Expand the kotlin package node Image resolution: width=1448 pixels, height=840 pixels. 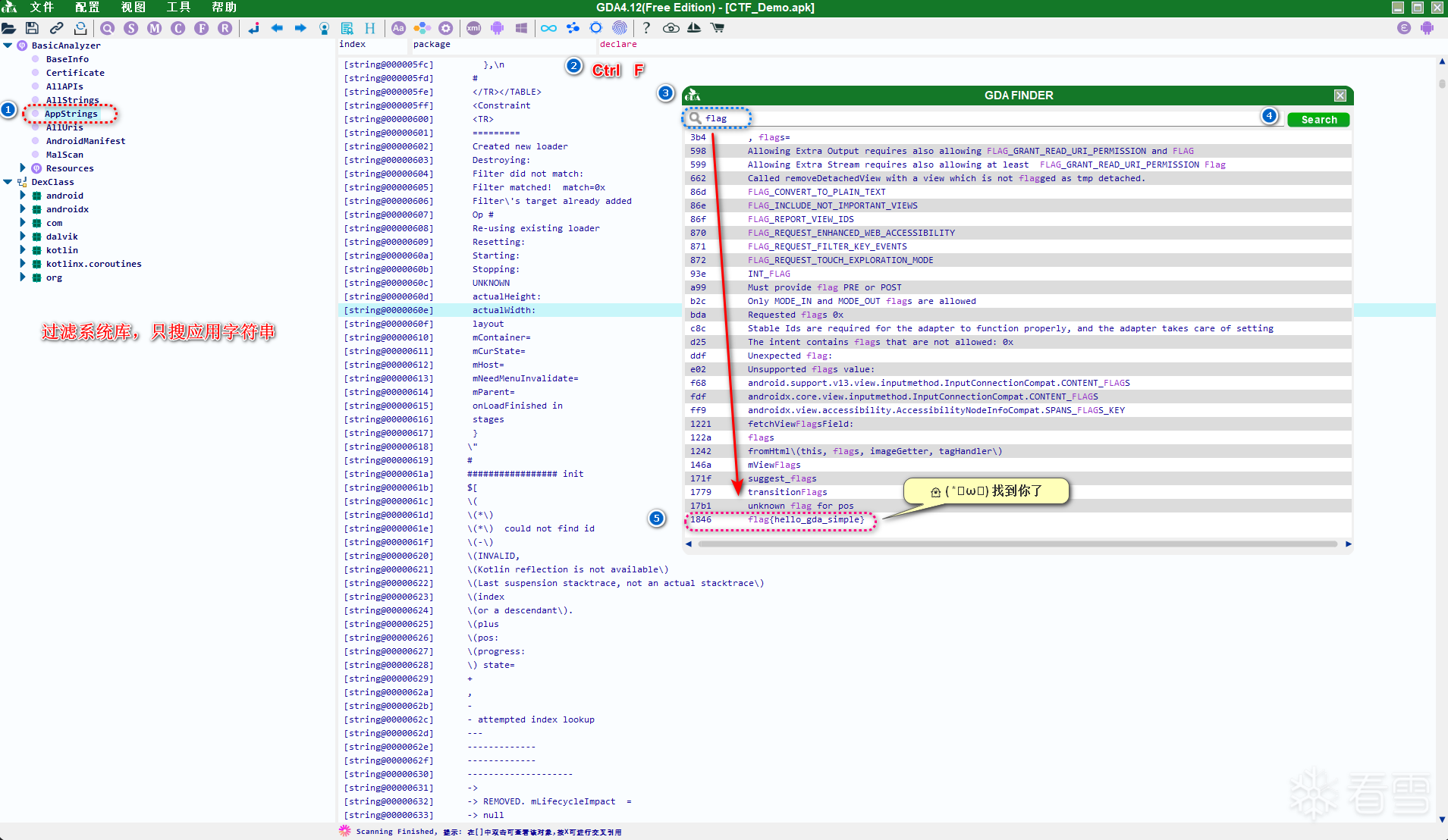tap(22, 250)
